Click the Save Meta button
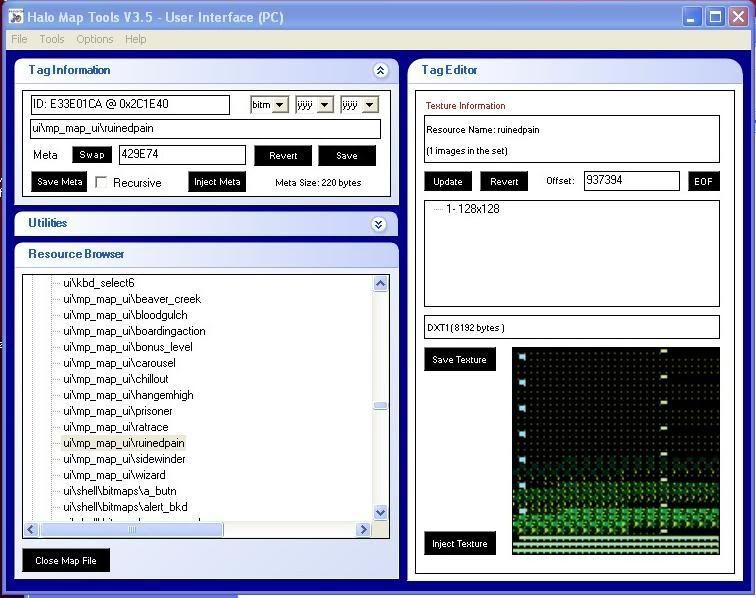This screenshot has width=756, height=598. click(x=59, y=182)
